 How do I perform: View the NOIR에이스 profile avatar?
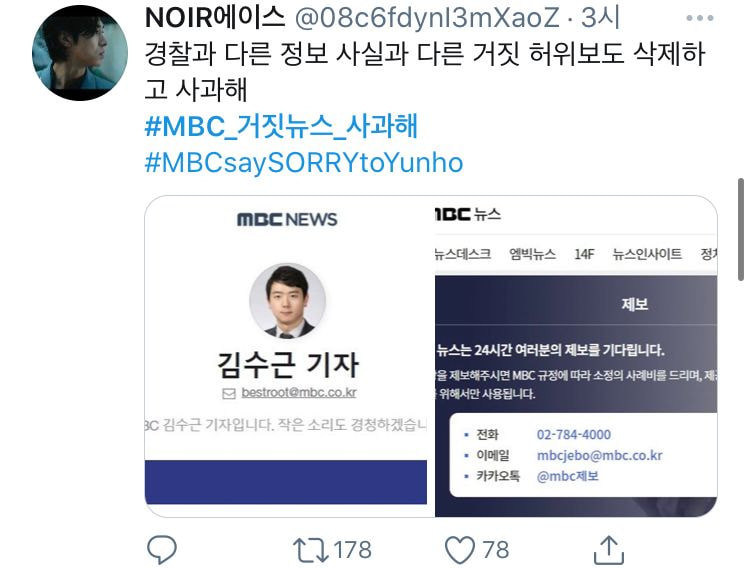[x=80, y=53]
